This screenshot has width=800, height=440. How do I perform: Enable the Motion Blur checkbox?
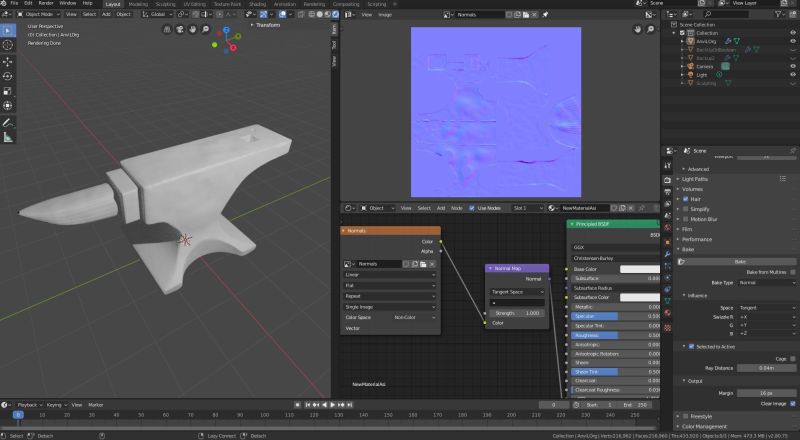[686, 219]
